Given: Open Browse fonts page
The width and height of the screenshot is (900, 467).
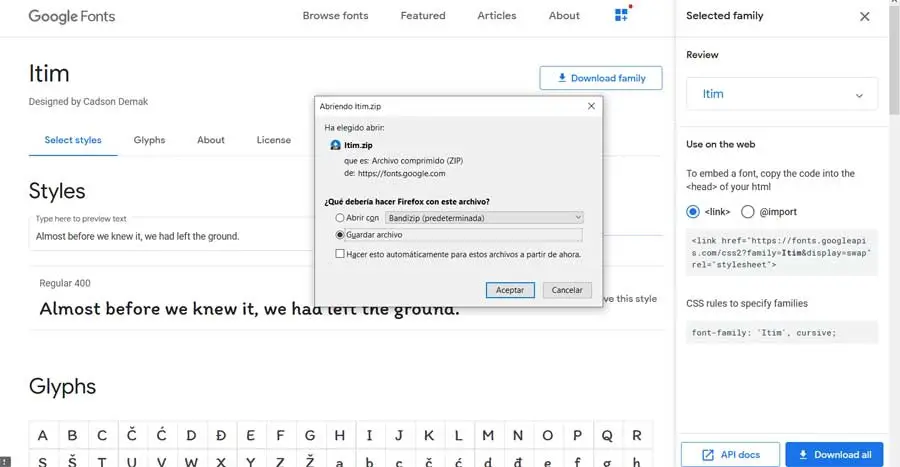Looking at the screenshot, I should tap(335, 15).
